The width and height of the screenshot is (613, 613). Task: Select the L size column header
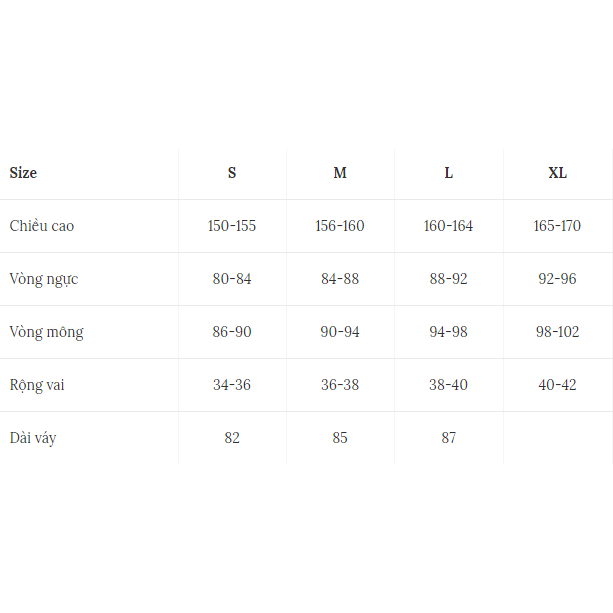coord(448,173)
